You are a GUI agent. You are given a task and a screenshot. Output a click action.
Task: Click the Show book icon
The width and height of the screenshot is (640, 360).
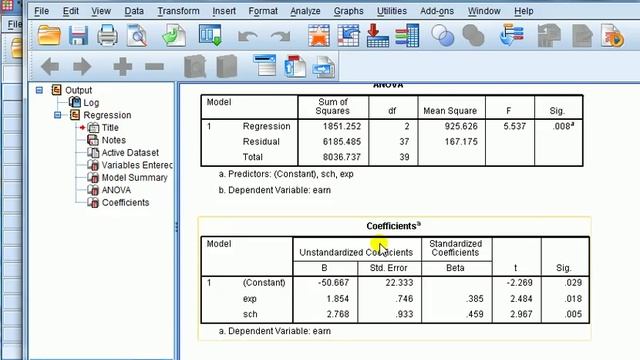[195, 66]
